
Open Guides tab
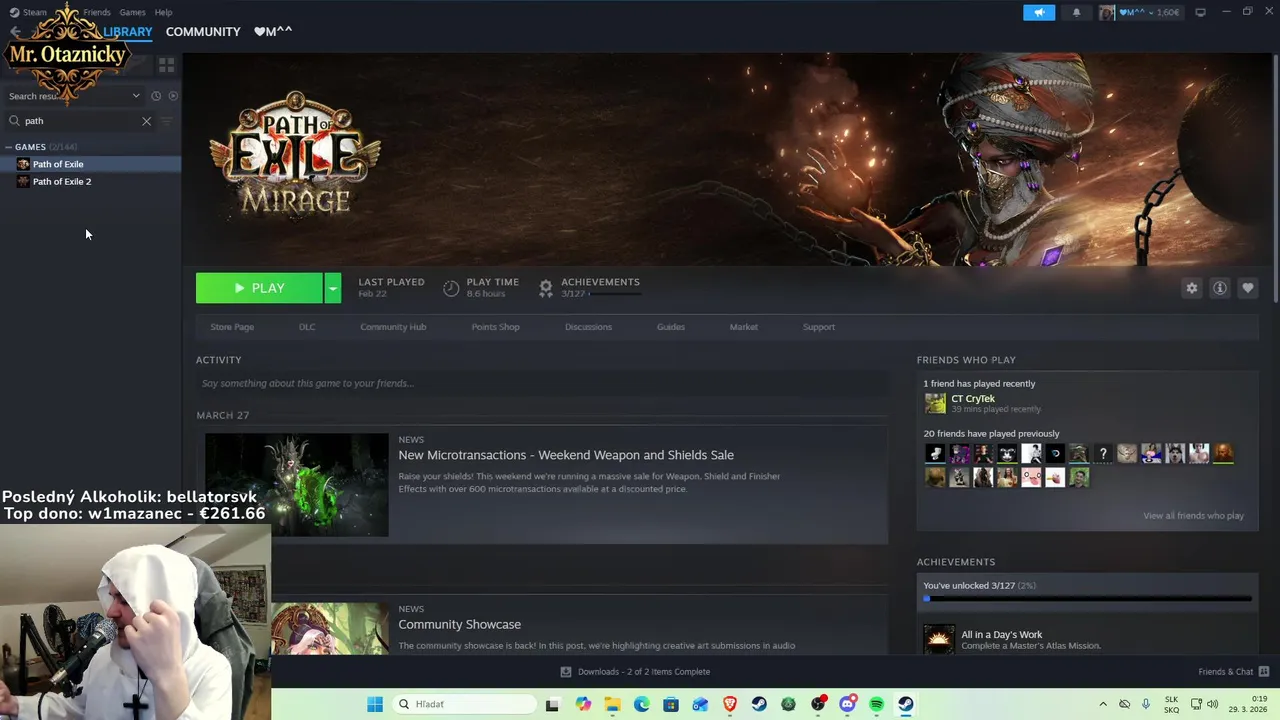(x=671, y=327)
